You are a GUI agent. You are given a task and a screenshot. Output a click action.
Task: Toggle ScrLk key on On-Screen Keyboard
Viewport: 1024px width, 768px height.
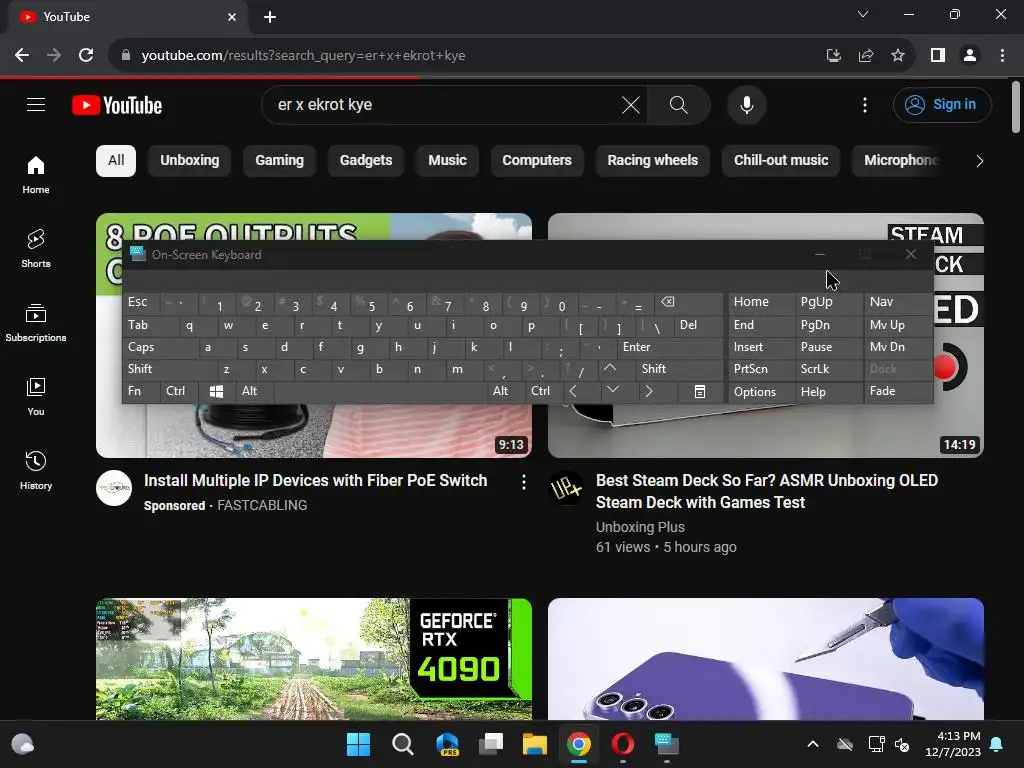[x=828, y=369]
